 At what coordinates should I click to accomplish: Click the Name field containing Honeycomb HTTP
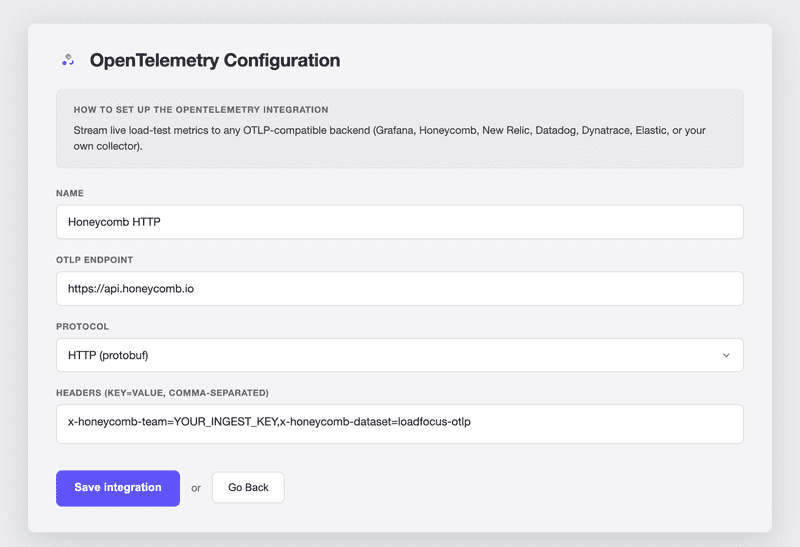click(x=399, y=222)
